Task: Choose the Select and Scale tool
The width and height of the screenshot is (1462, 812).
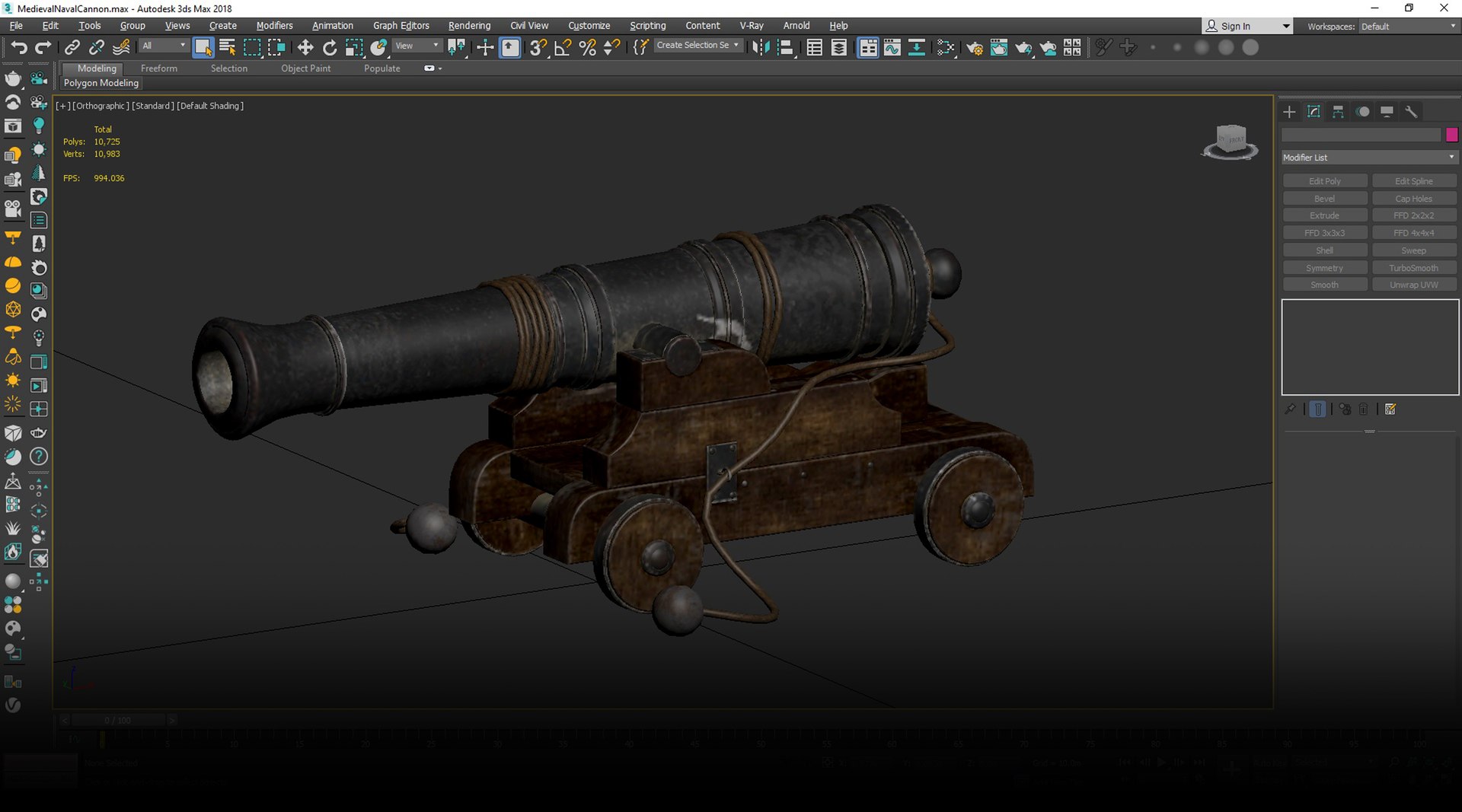Action: point(354,48)
